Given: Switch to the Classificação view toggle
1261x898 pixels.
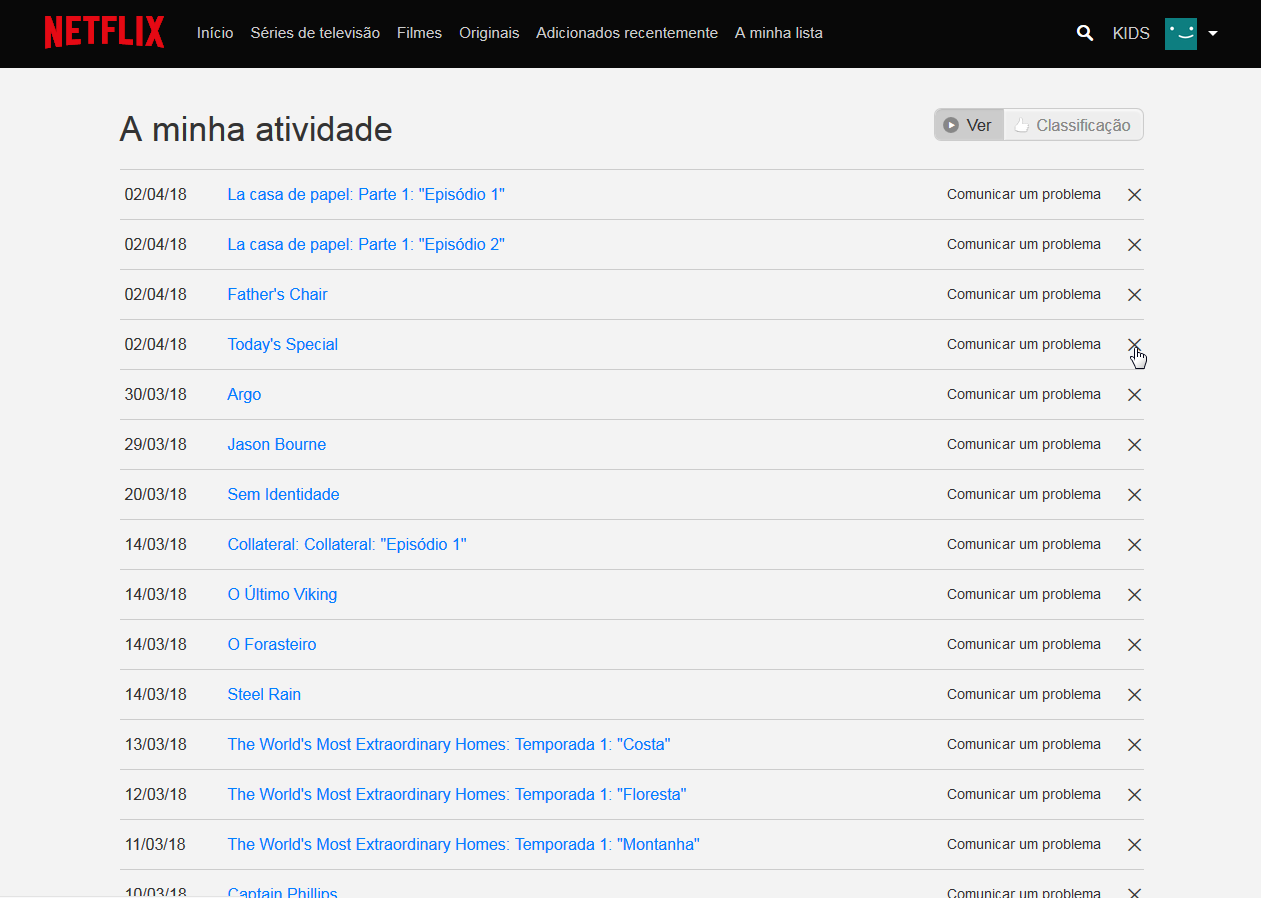Looking at the screenshot, I should tap(1073, 125).
